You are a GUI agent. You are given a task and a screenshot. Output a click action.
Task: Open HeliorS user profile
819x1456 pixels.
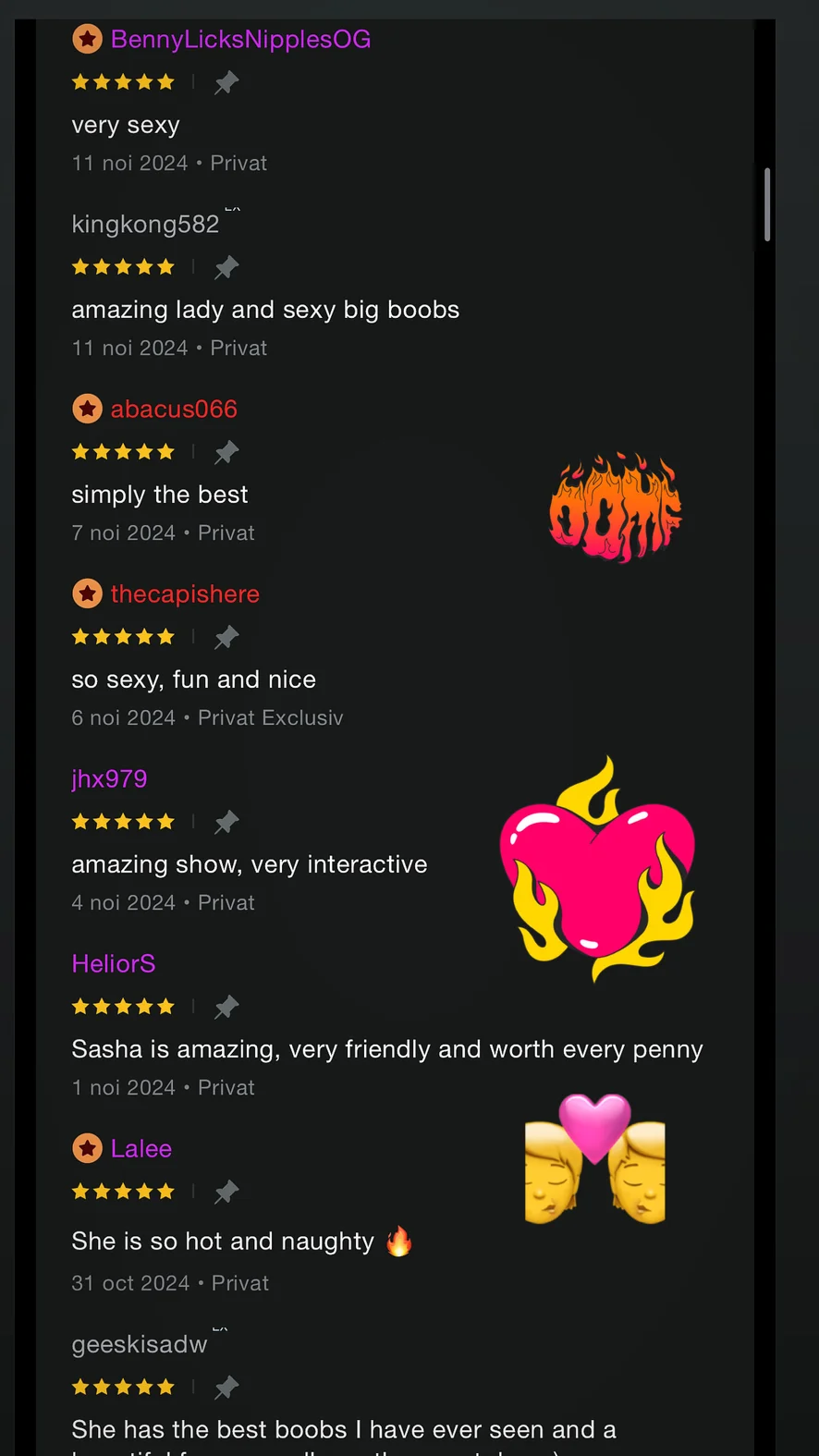pos(114,963)
